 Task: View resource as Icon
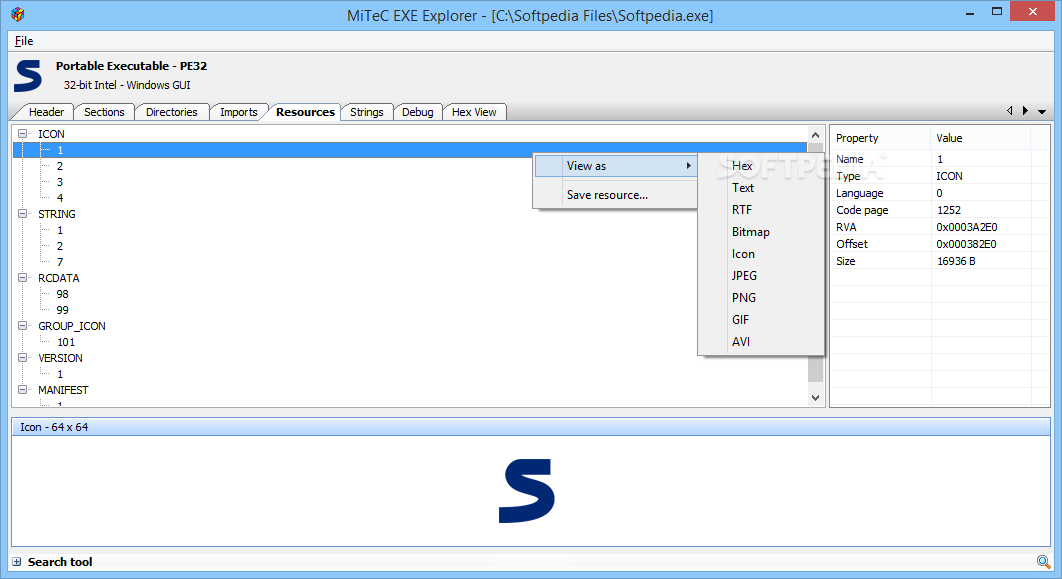coord(761,253)
